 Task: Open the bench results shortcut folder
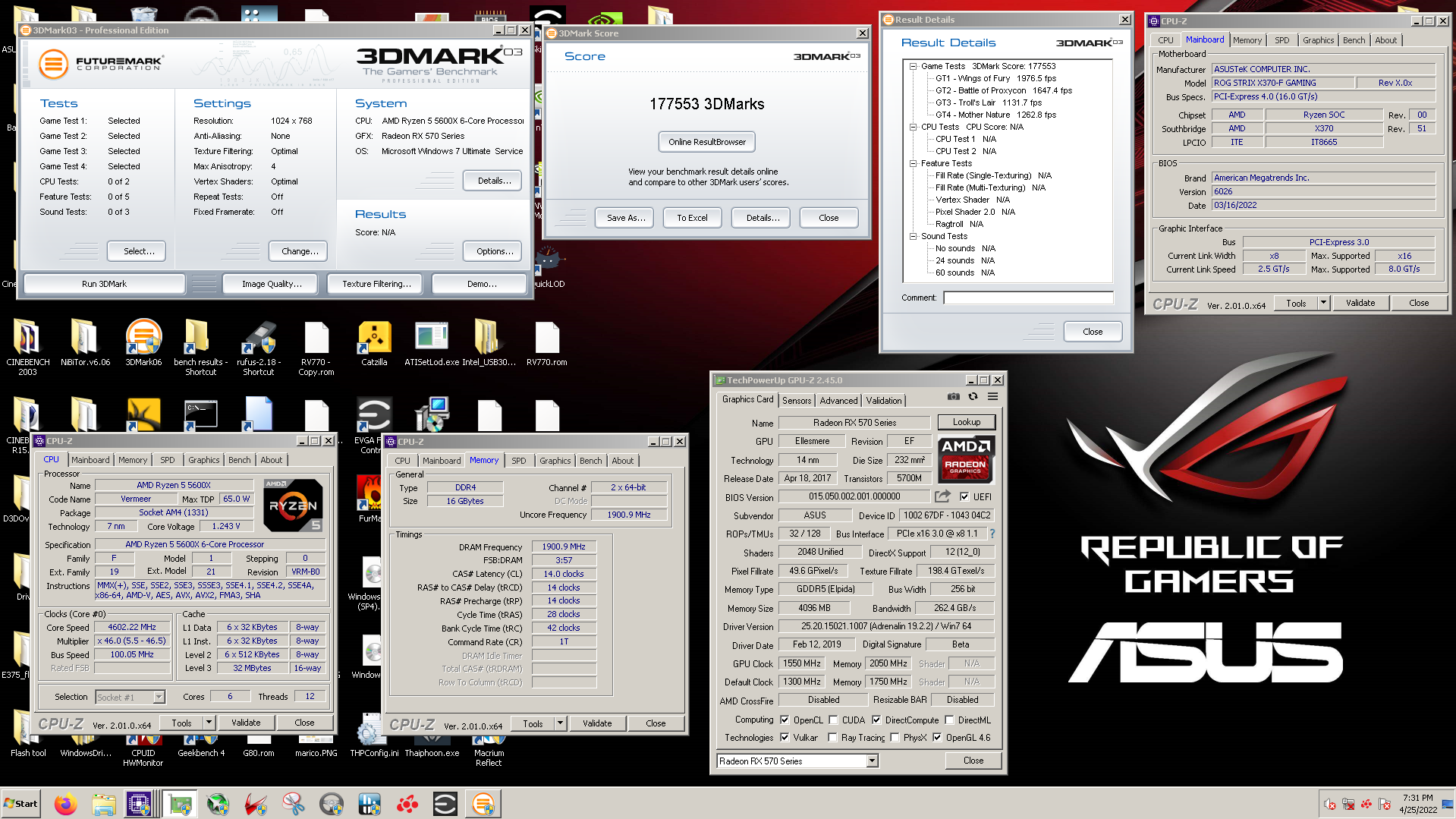tap(200, 348)
